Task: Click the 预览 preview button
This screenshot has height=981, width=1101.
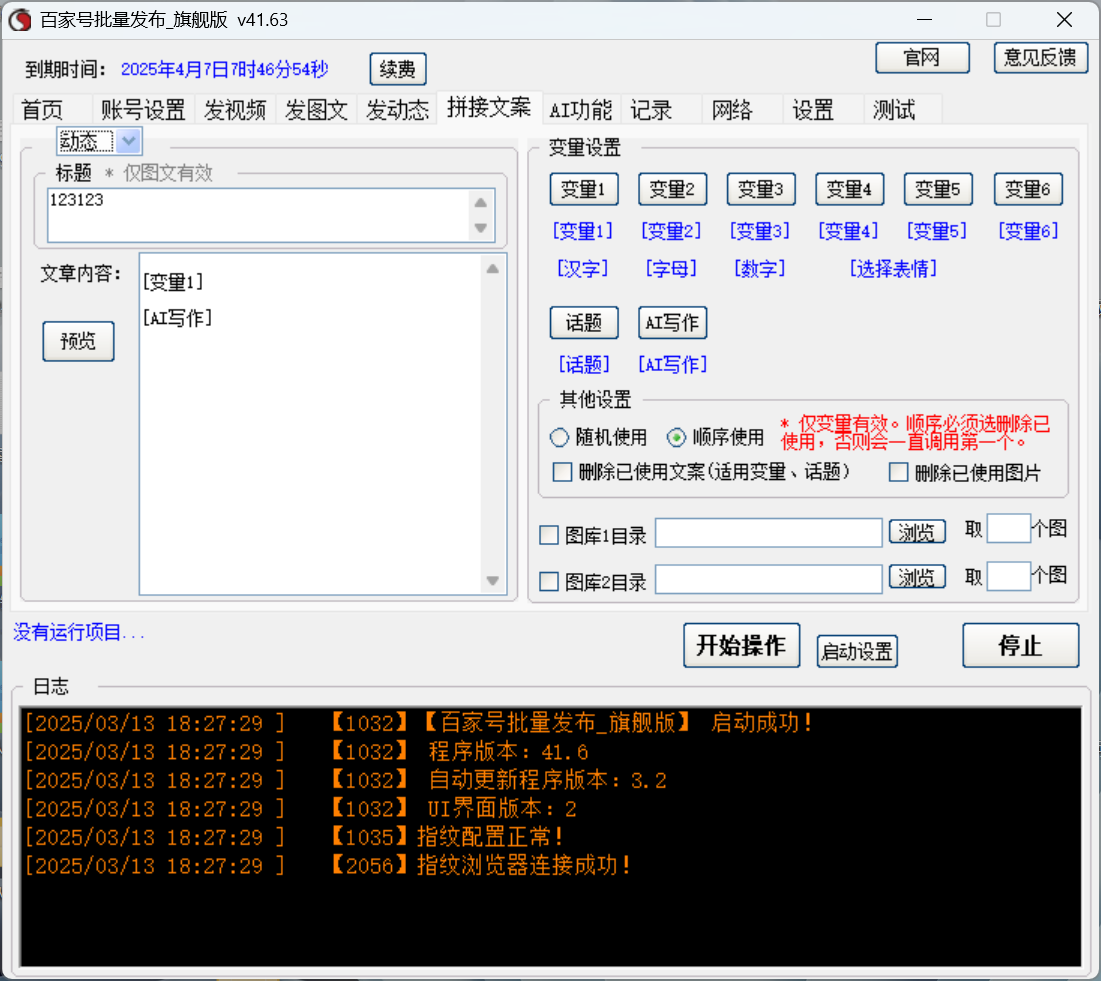Action: coord(78,341)
